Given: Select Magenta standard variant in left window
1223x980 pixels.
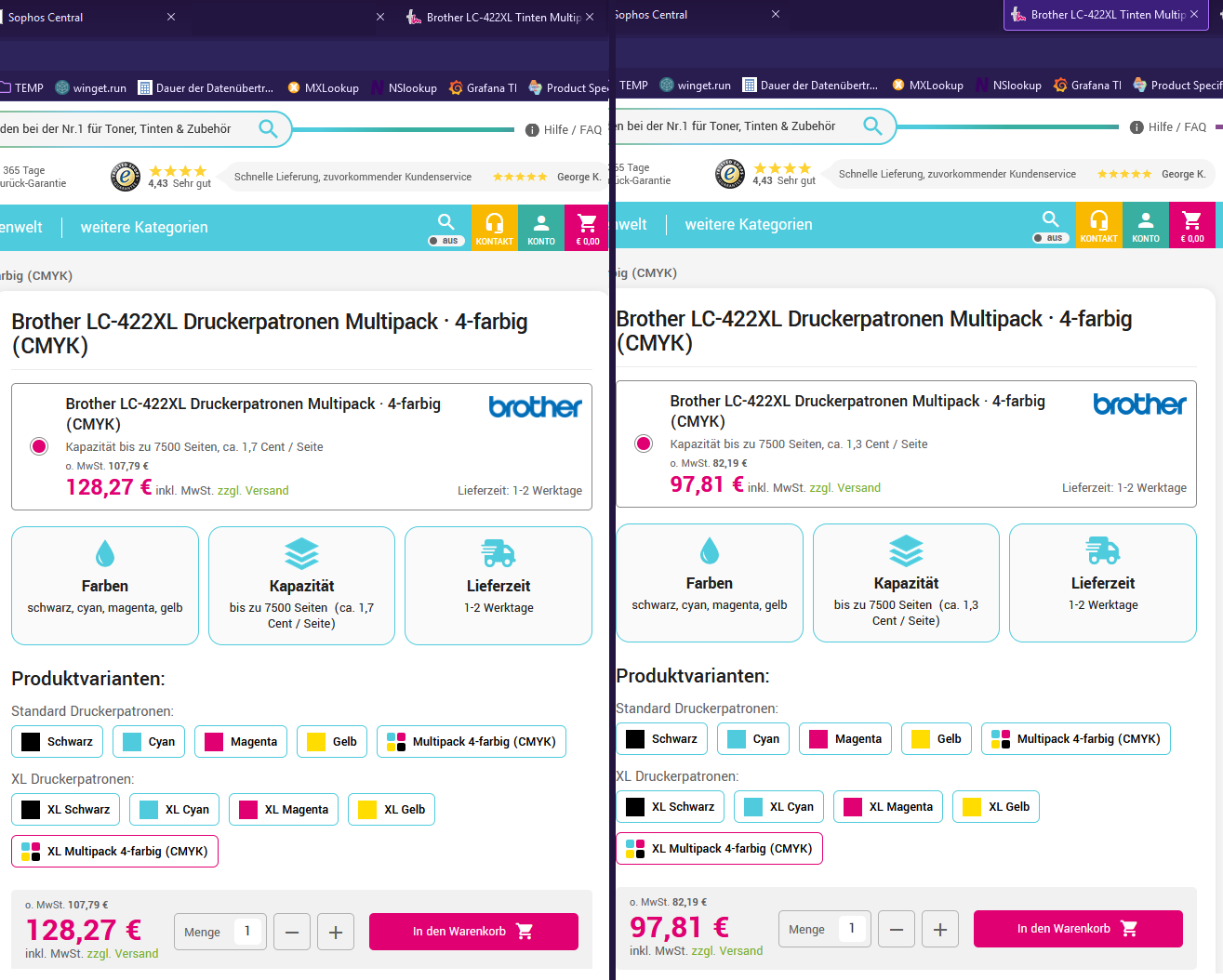Looking at the screenshot, I should [241, 742].
